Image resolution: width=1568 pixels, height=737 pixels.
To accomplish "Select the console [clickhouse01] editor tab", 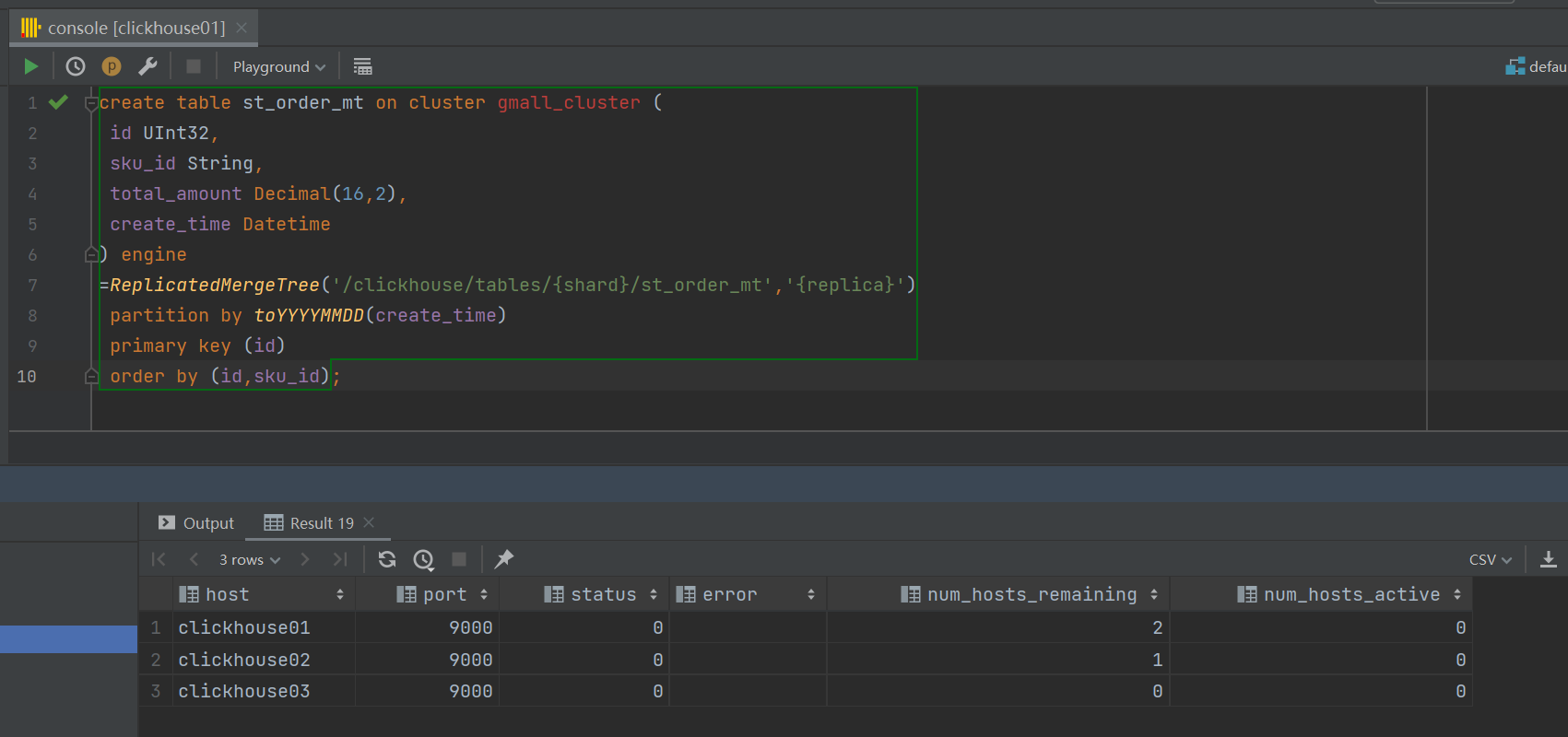I will point(136,28).
